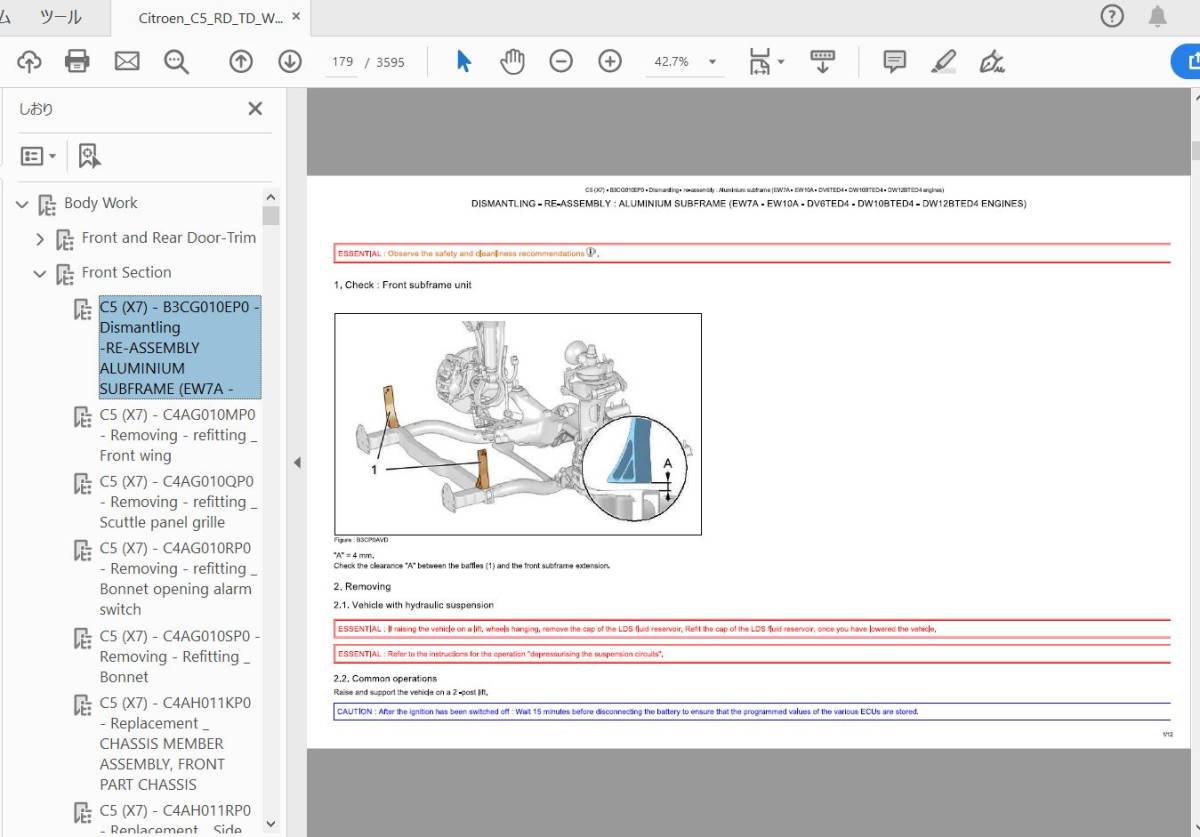Open notifications bell icon
This screenshot has width=1200, height=837.
pyautogui.click(x=1158, y=16)
